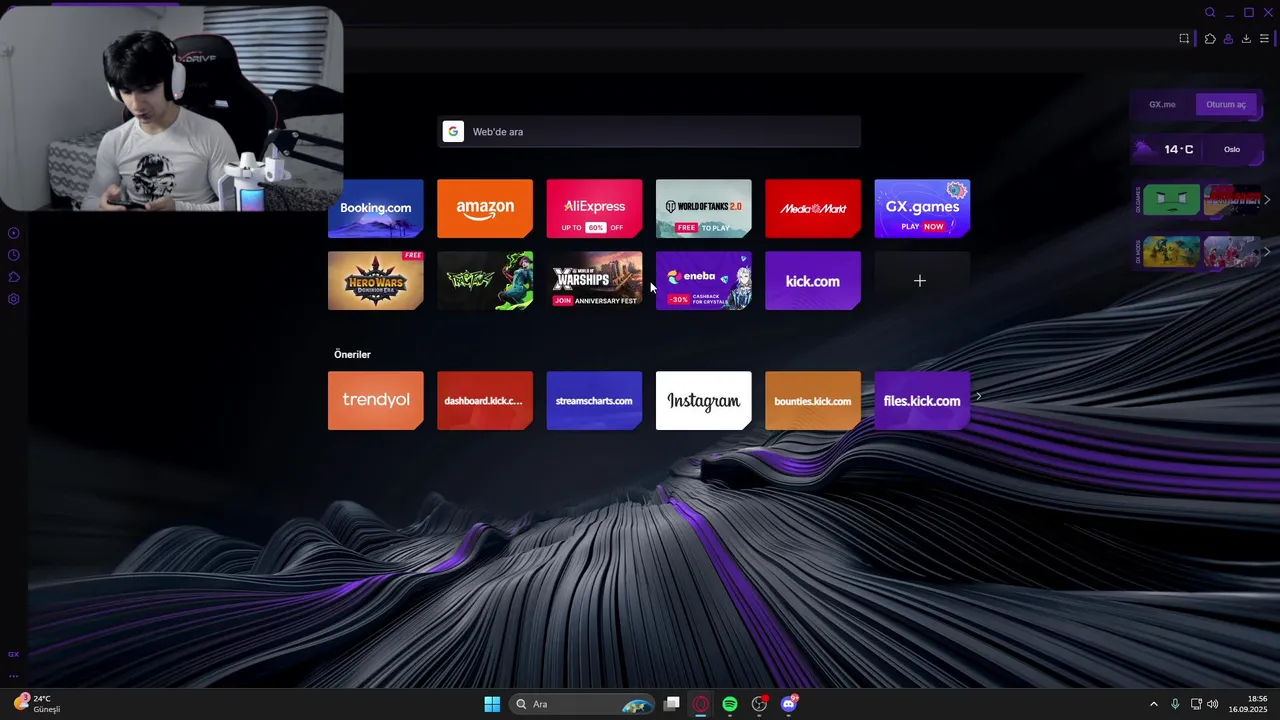Open the second GX Mods thumbnail
The width and height of the screenshot is (1280, 720).
coord(1232,252)
